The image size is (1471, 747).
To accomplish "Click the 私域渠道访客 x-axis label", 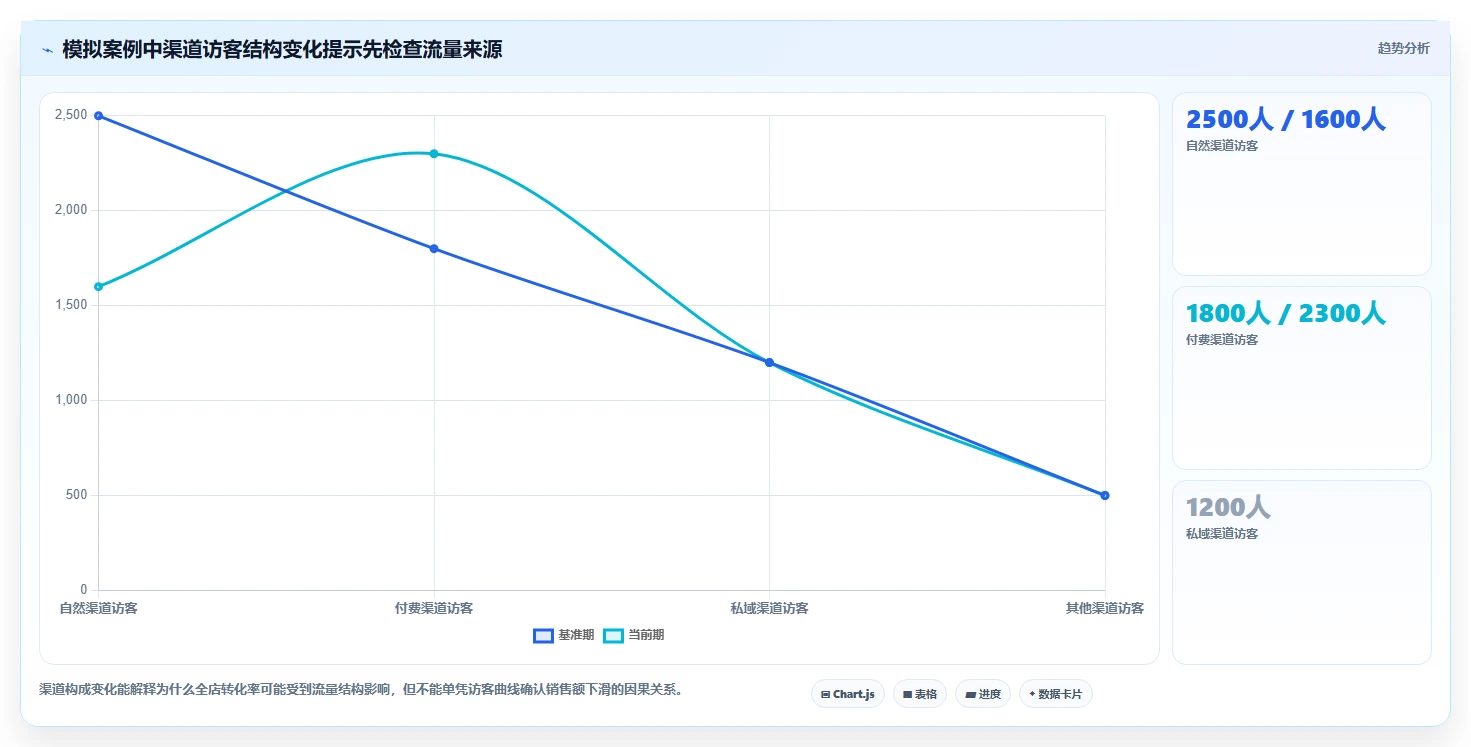I will [x=769, y=608].
